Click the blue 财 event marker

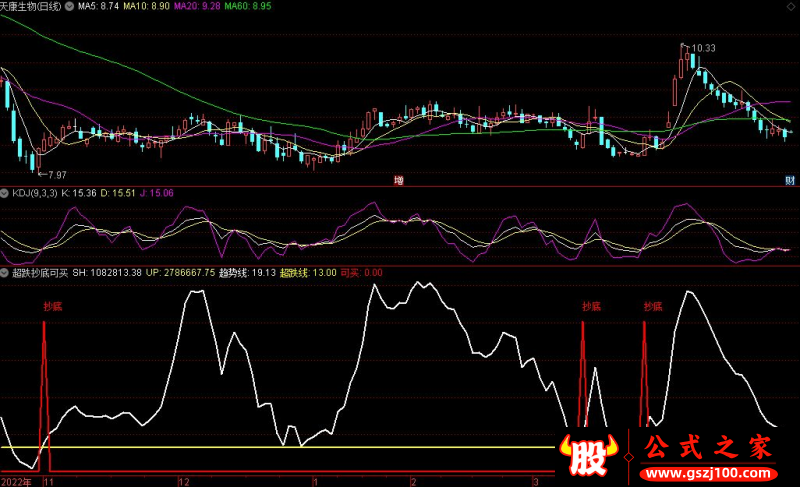(789, 180)
